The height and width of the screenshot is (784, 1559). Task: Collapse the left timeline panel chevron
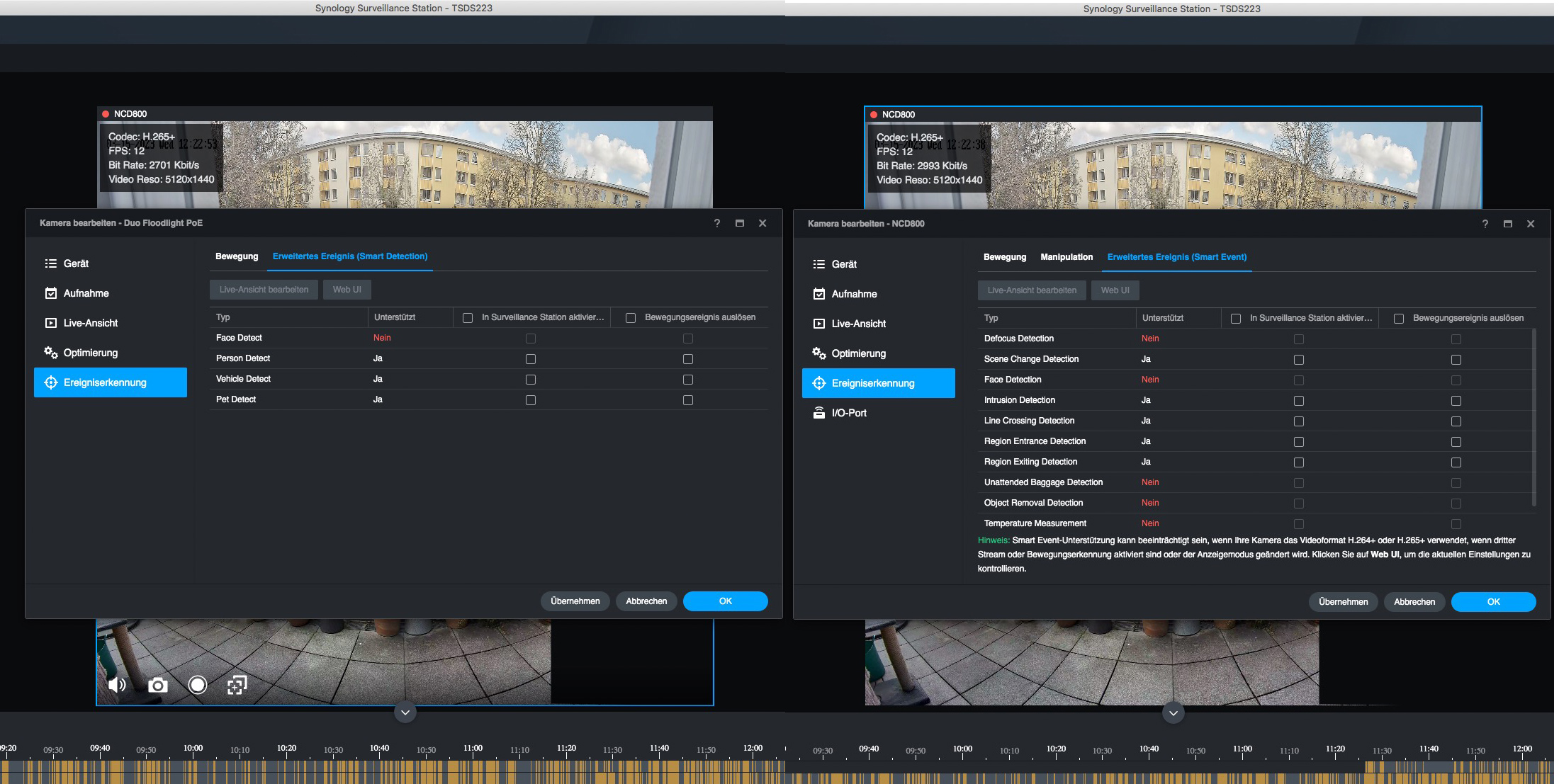pos(405,712)
